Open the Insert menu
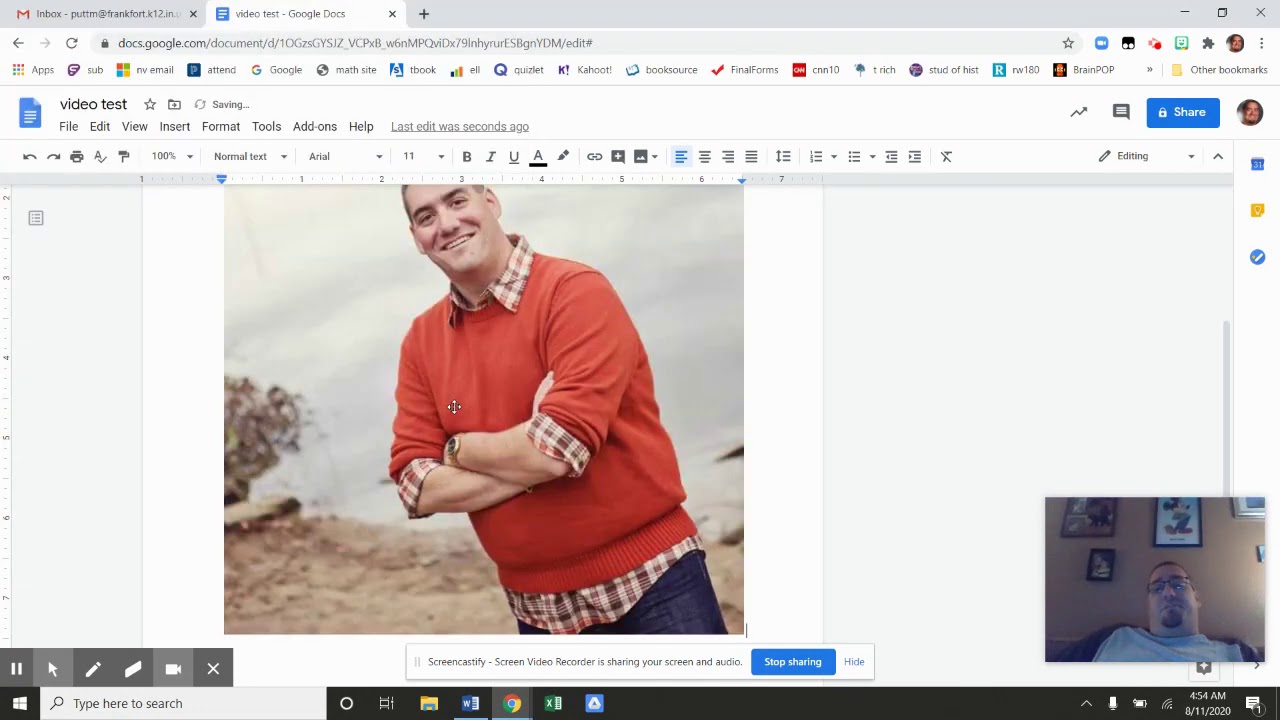 [174, 126]
